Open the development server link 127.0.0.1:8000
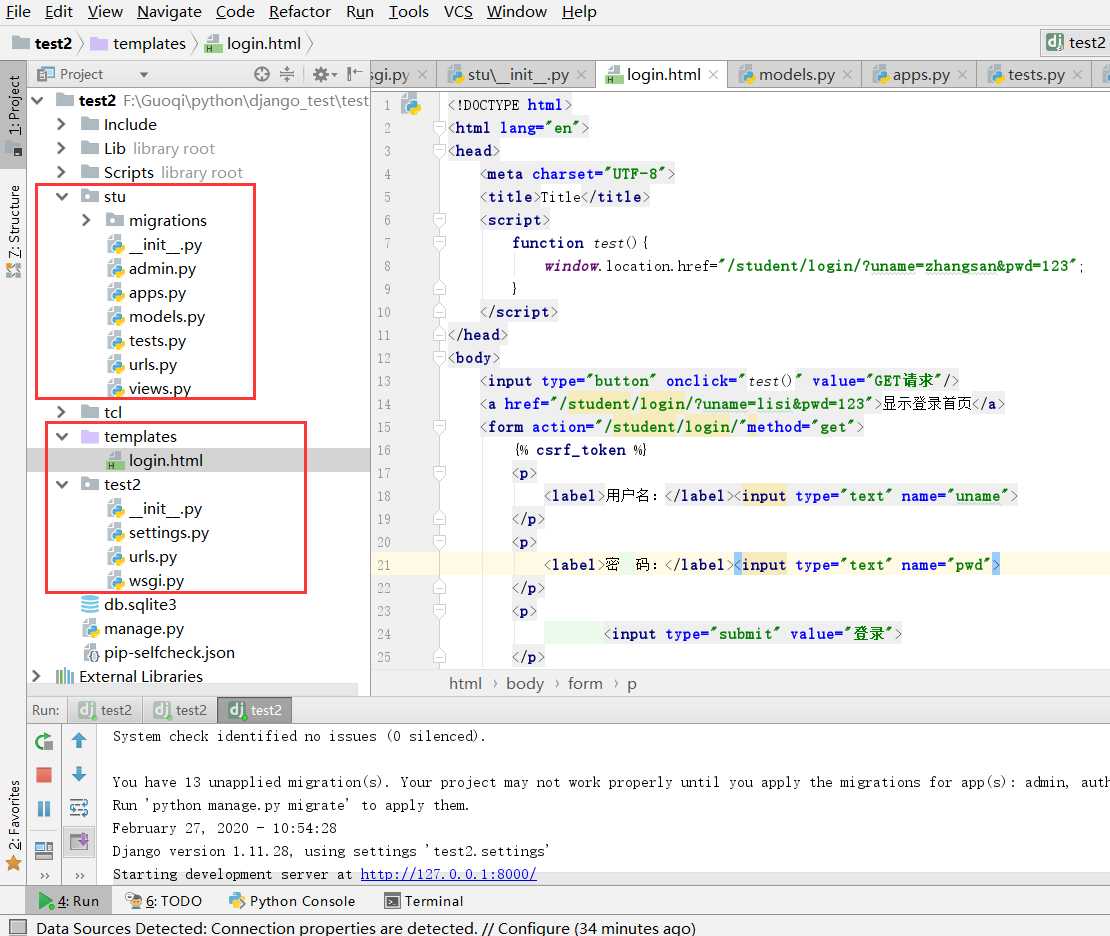1110x936 pixels. click(448, 874)
